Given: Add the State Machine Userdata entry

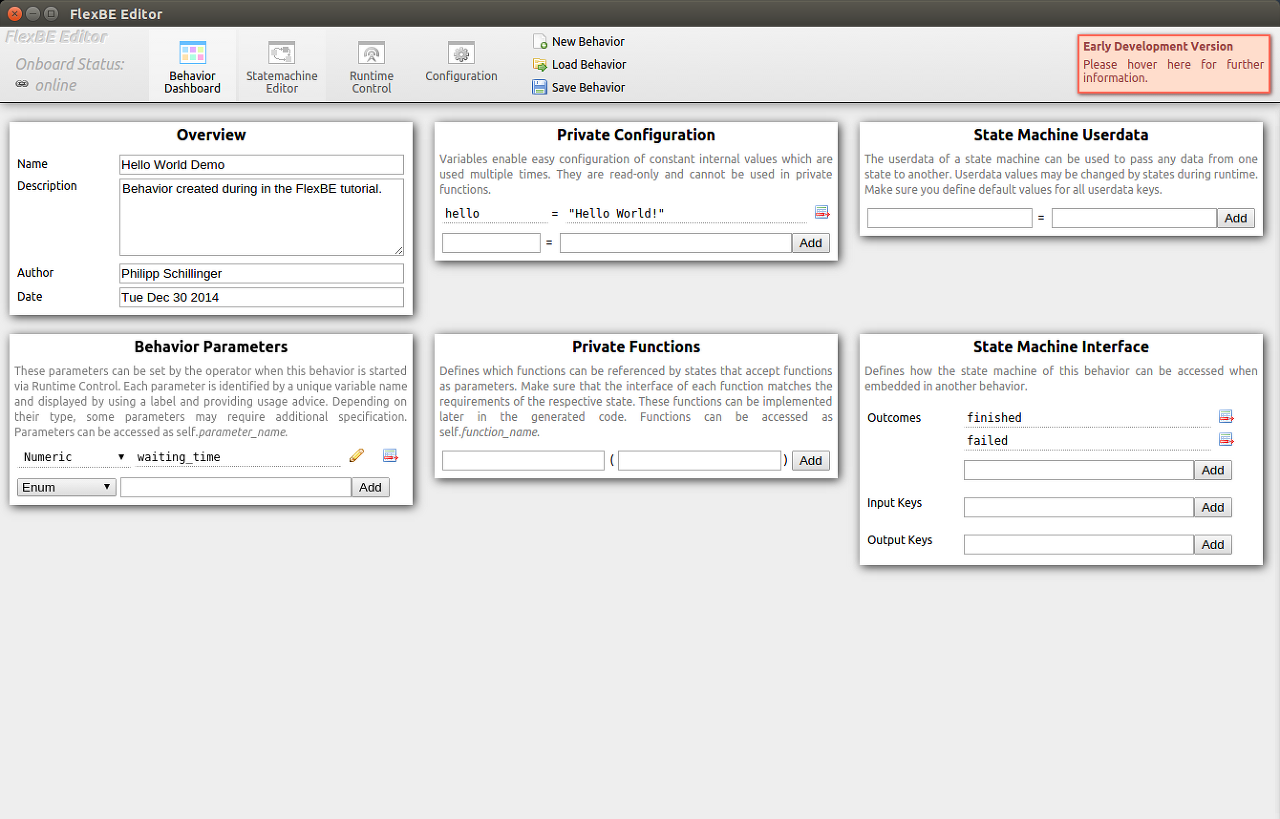Looking at the screenshot, I should click(x=1236, y=218).
